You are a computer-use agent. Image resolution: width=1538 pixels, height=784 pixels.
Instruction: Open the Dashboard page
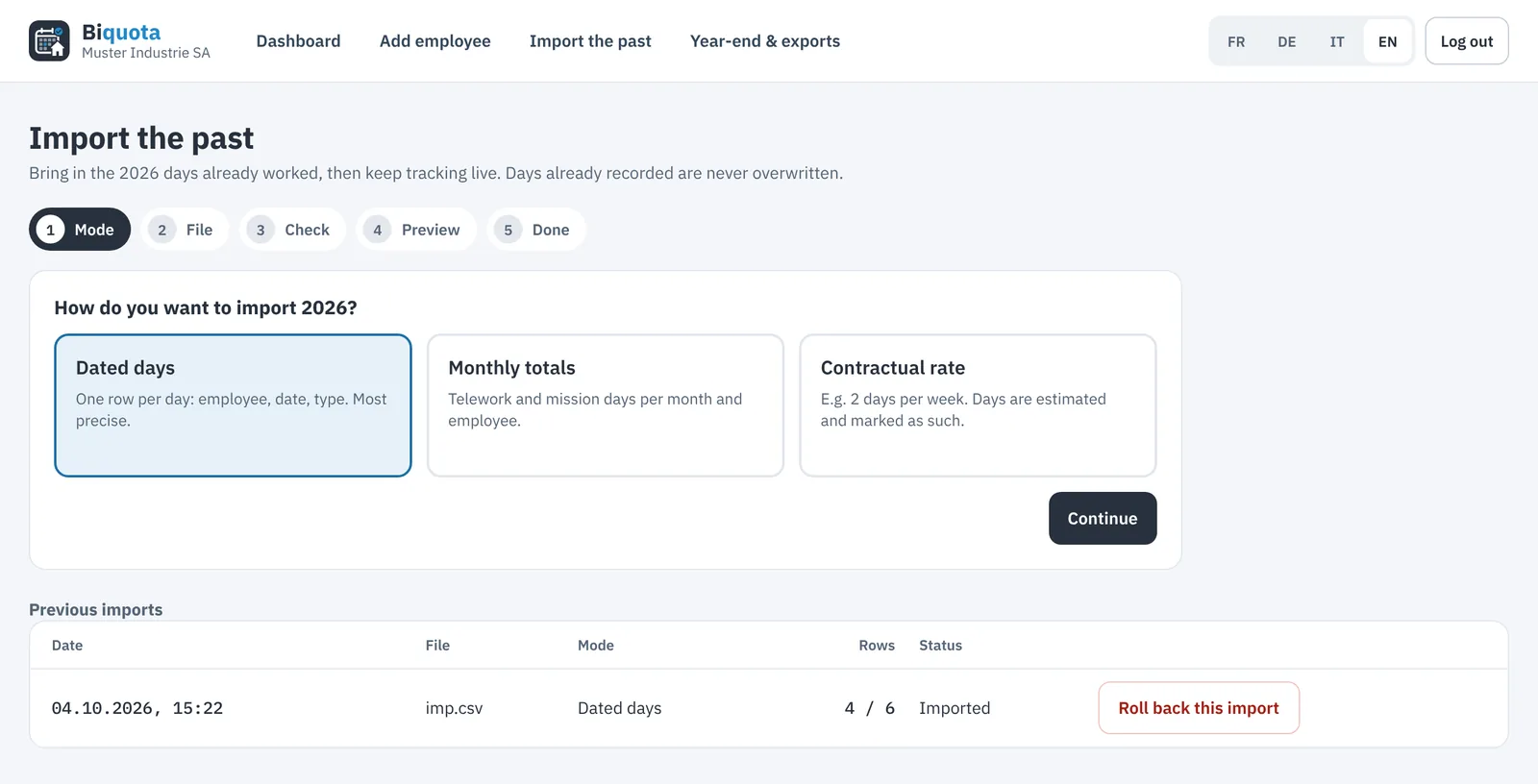pos(298,41)
